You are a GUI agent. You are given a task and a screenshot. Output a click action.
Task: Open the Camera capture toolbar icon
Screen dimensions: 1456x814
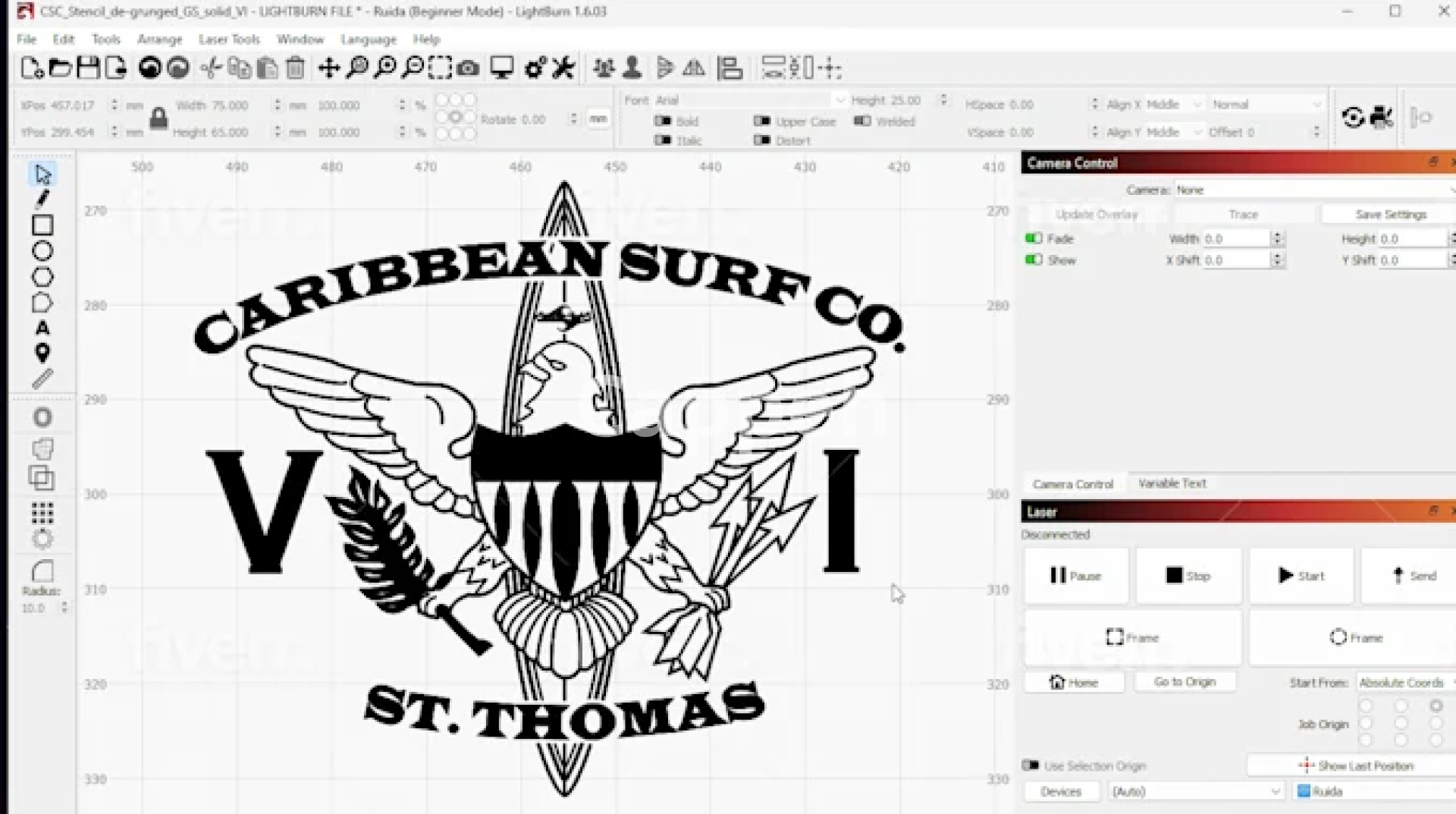pos(469,68)
